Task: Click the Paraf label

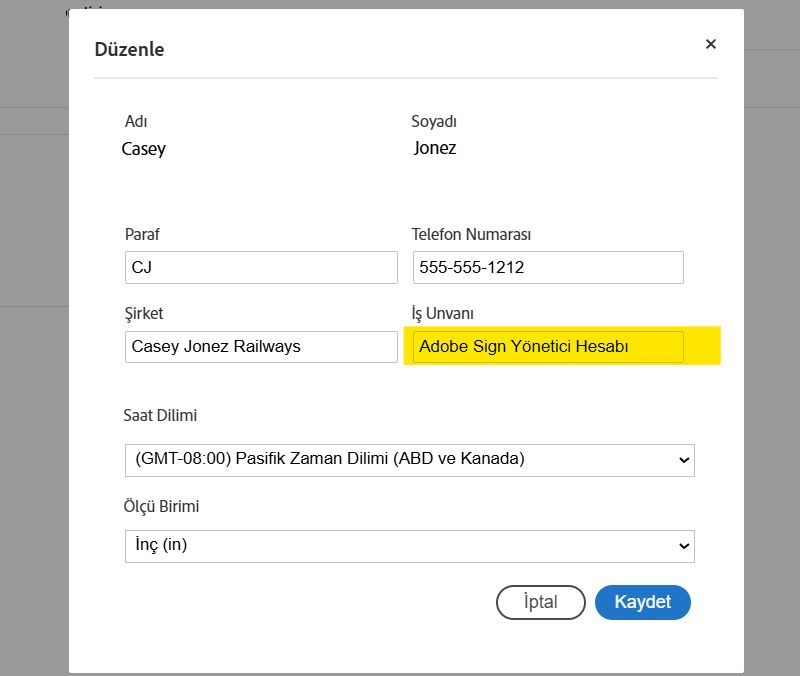Action: click(142, 234)
